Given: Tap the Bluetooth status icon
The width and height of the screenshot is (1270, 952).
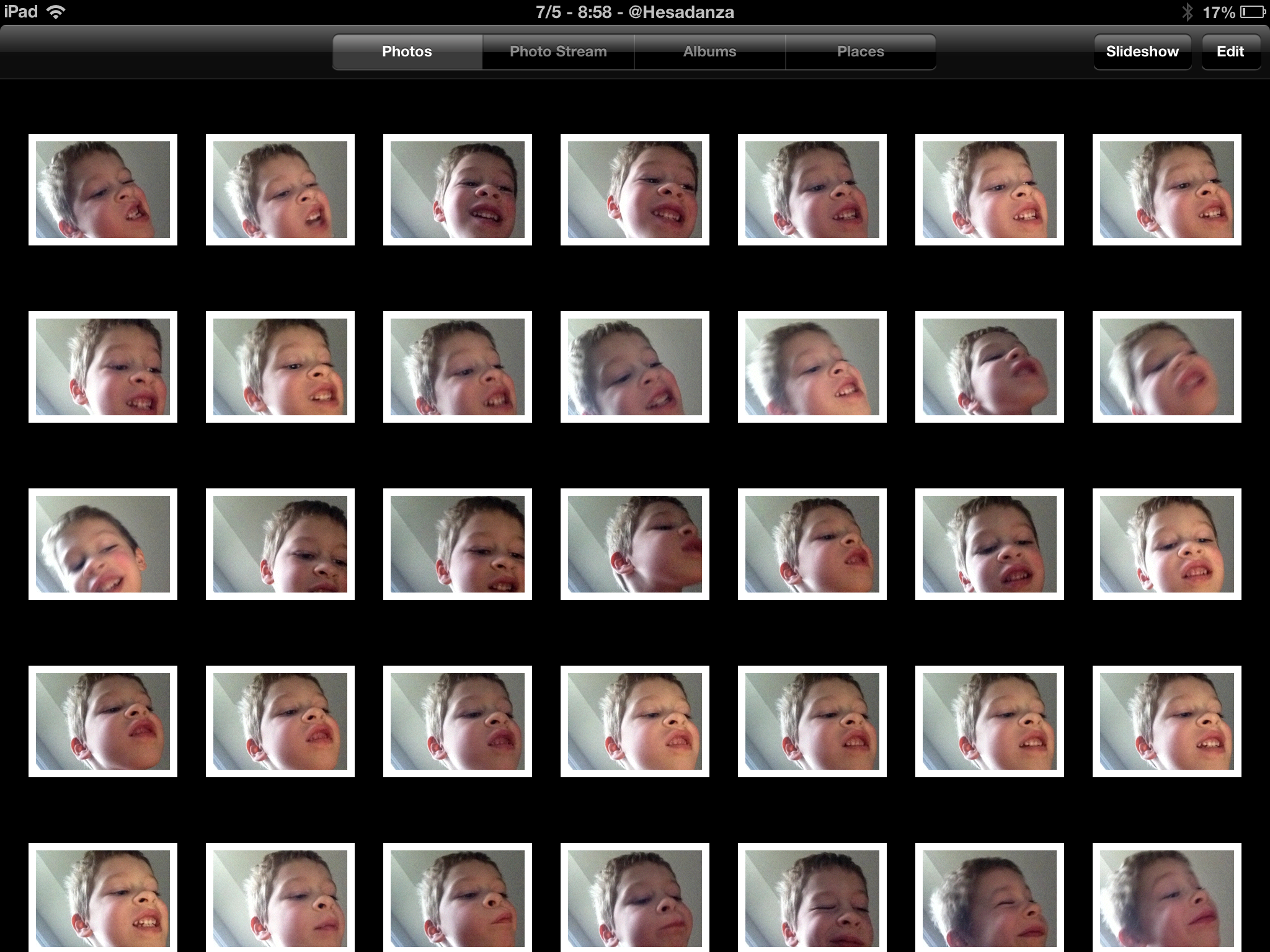Looking at the screenshot, I should [x=1187, y=12].
